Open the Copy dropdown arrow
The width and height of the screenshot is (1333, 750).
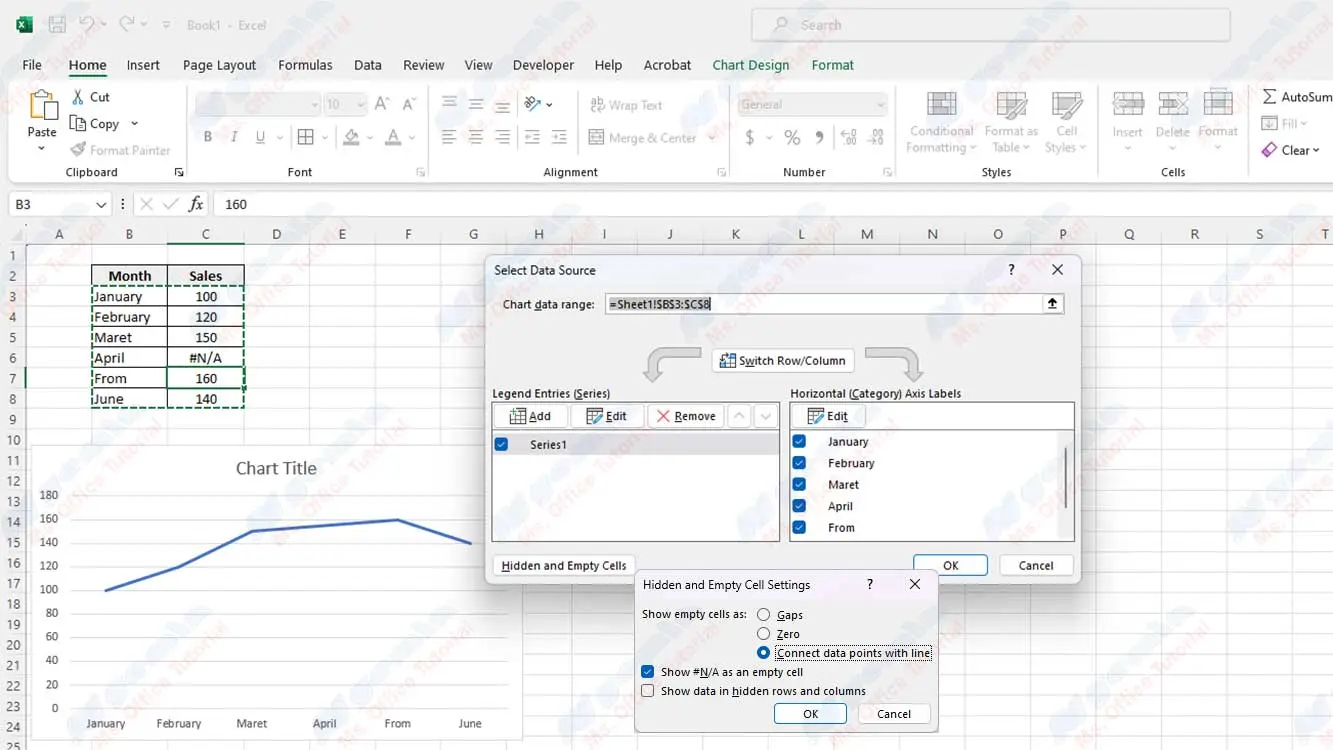[x=135, y=124]
